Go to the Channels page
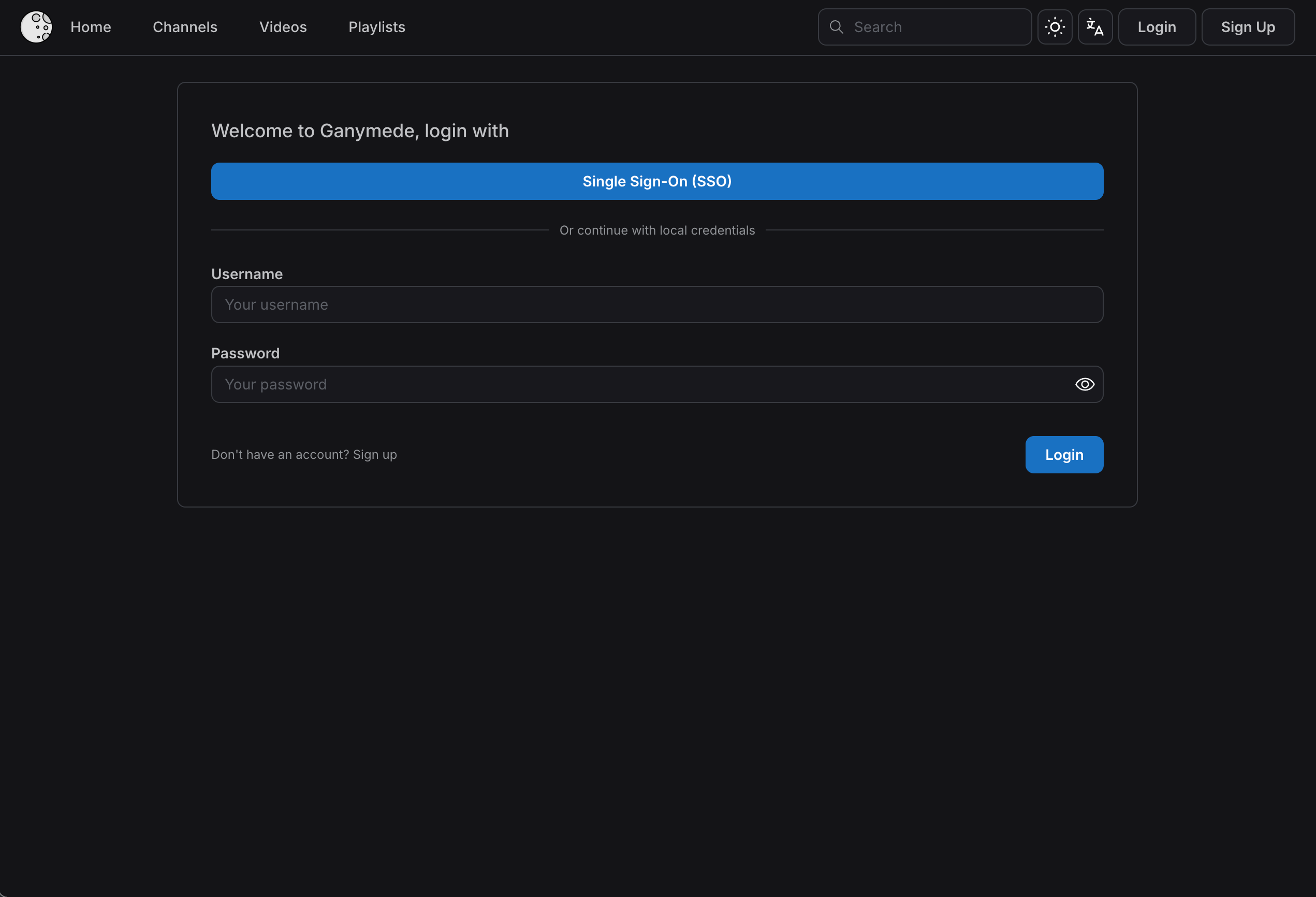The height and width of the screenshot is (897, 1316). pyautogui.click(x=185, y=26)
